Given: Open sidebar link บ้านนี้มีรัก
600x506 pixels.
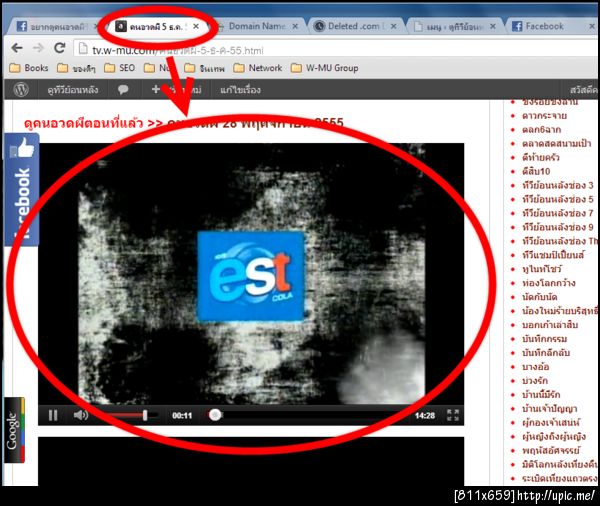Looking at the screenshot, I should click(x=541, y=394).
